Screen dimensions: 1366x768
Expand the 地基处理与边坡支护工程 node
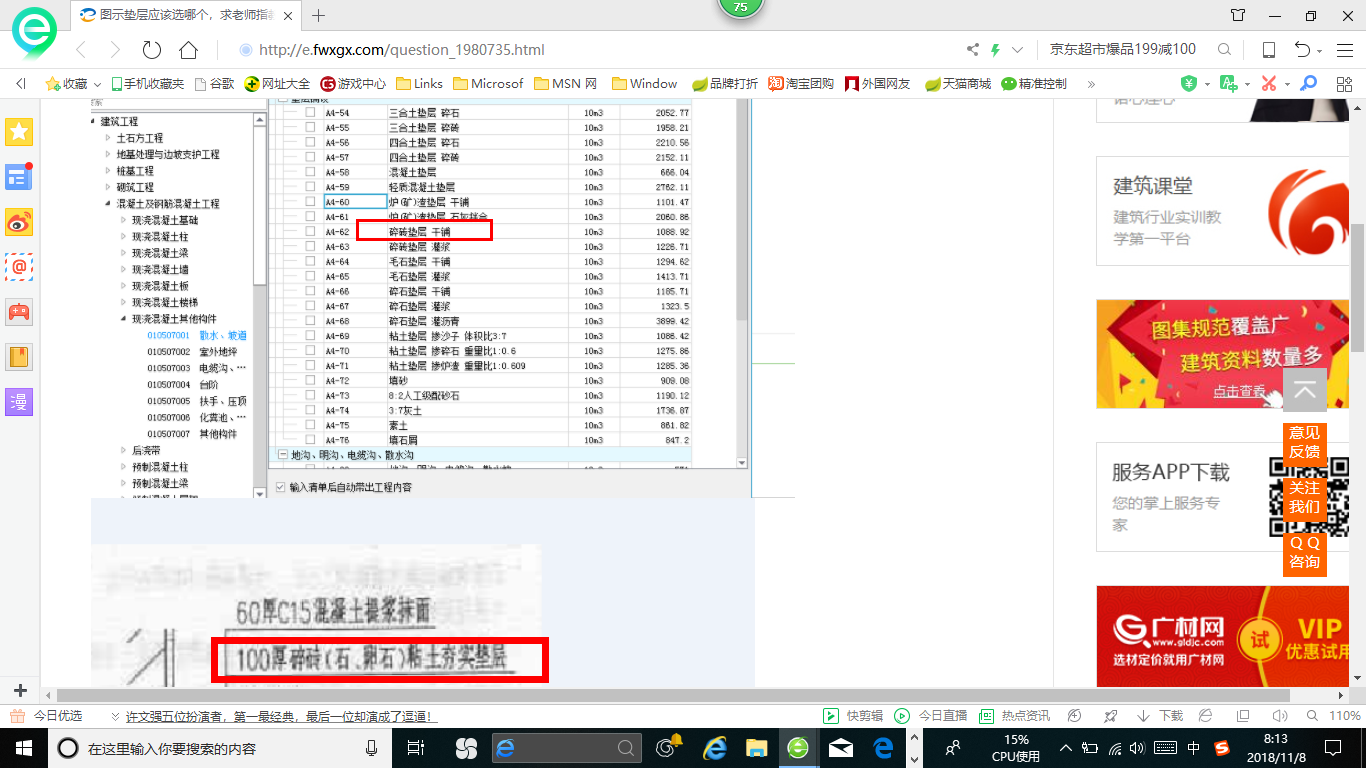[x=108, y=154]
